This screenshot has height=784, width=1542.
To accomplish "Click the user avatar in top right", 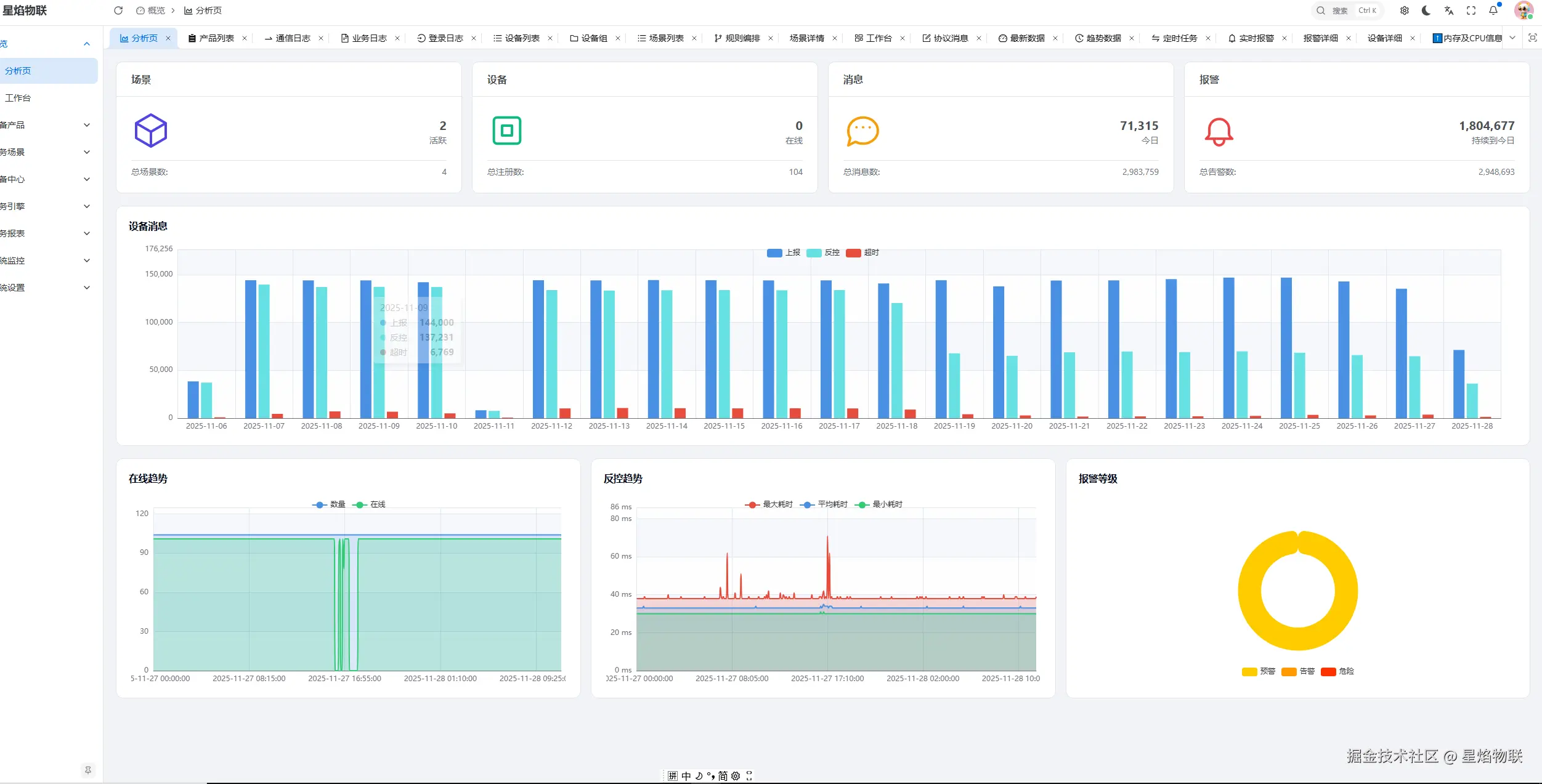I will click(1524, 10).
